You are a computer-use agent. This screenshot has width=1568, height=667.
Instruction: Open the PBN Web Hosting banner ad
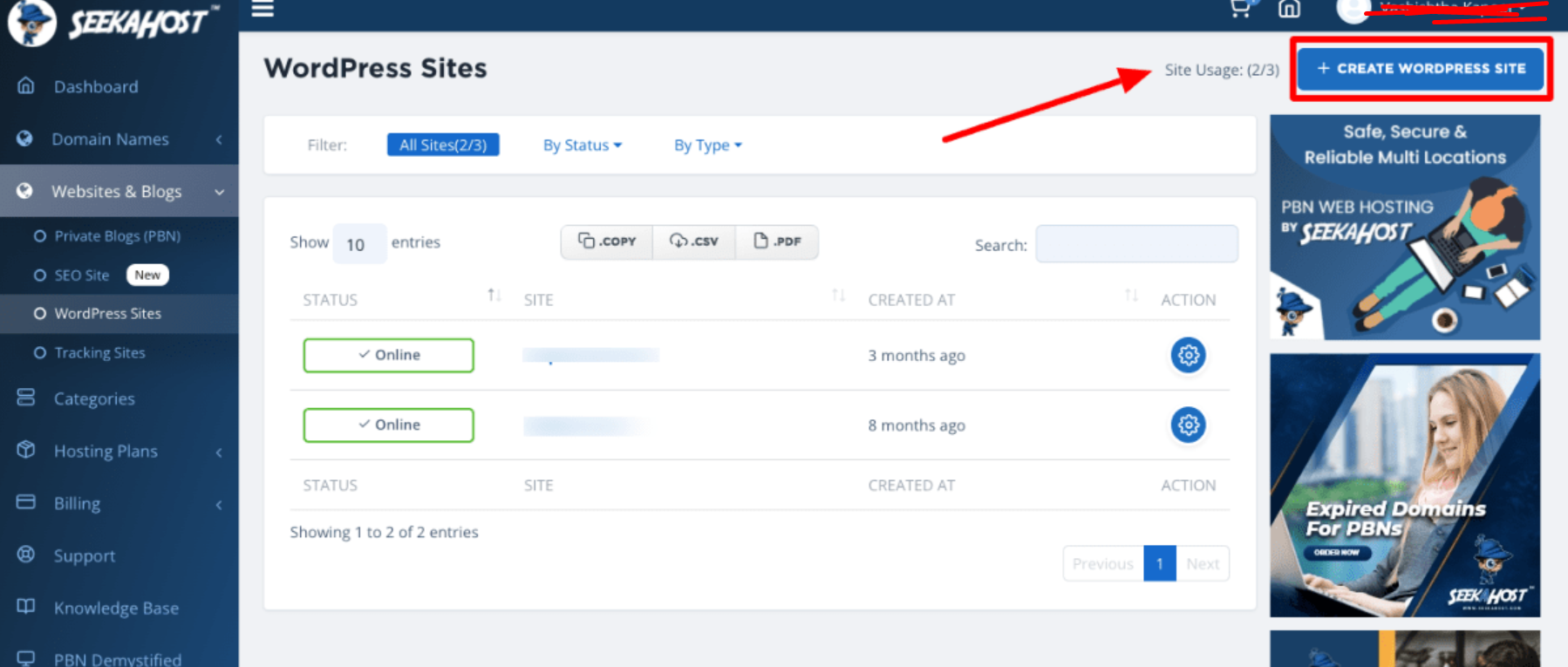pyautogui.click(x=1405, y=227)
